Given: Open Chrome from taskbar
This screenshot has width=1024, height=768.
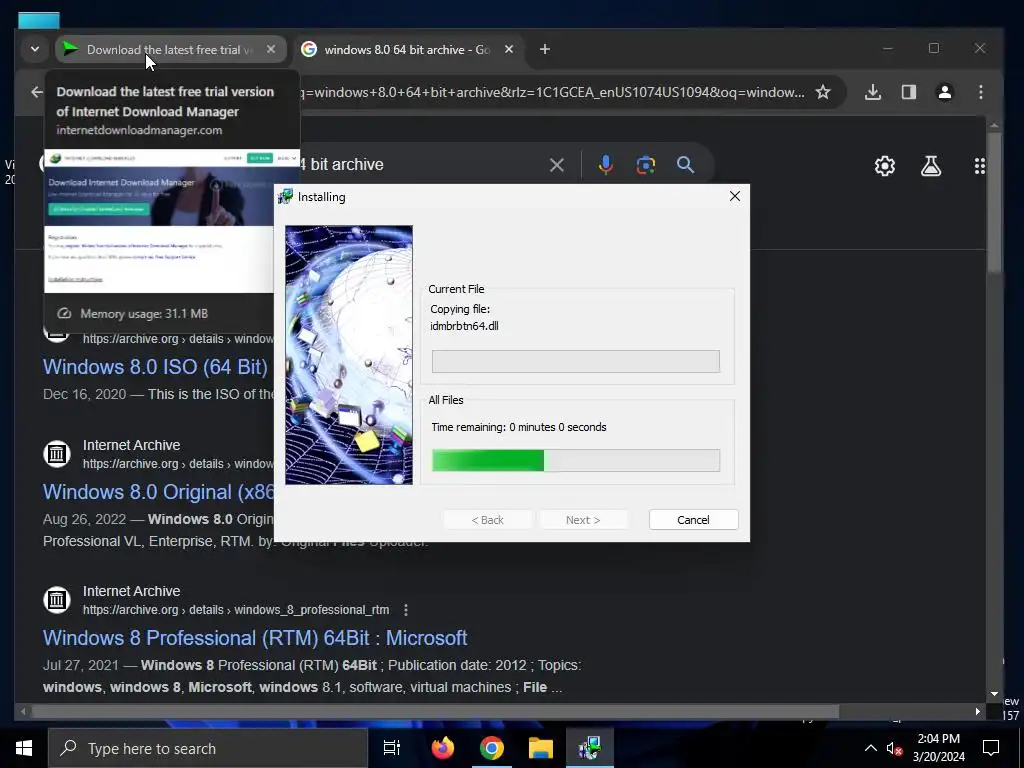Looking at the screenshot, I should pyautogui.click(x=492, y=748).
